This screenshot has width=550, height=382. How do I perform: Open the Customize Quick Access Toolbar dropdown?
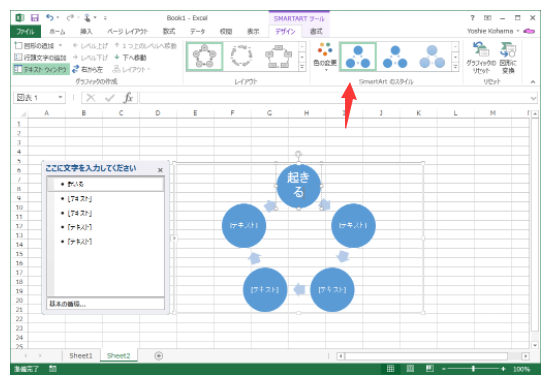pos(105,18)
